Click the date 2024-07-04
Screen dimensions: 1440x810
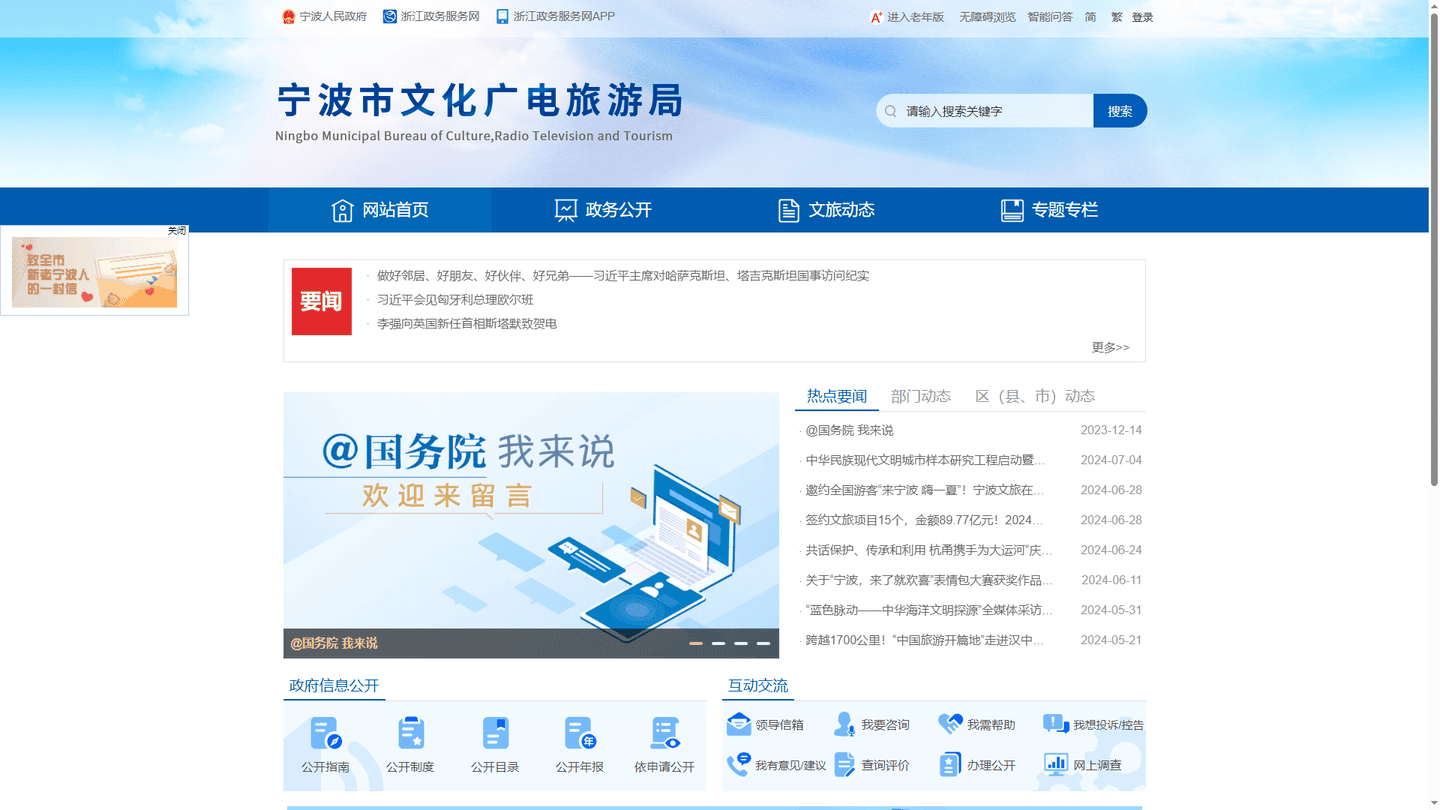coord(1111,460)
